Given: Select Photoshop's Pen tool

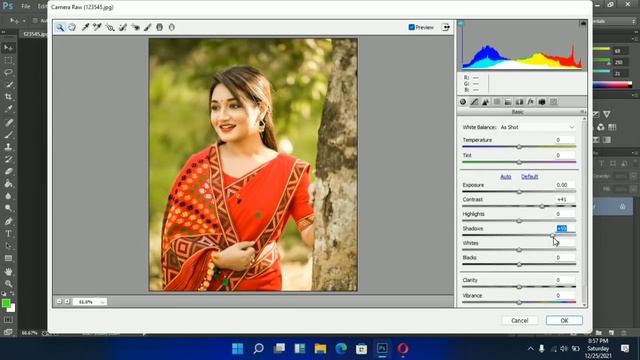Looking at the screenshot, I should pyautogui.click(x=8, y=222).
